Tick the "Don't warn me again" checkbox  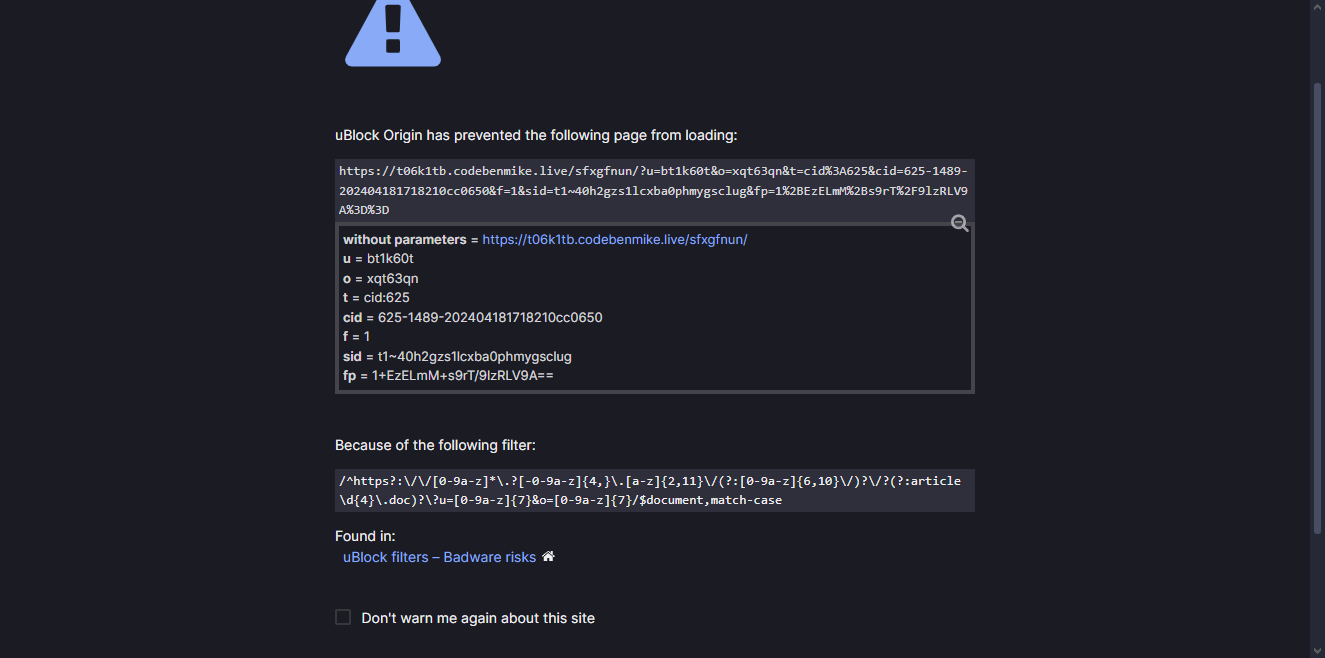(x=343, y=617)
